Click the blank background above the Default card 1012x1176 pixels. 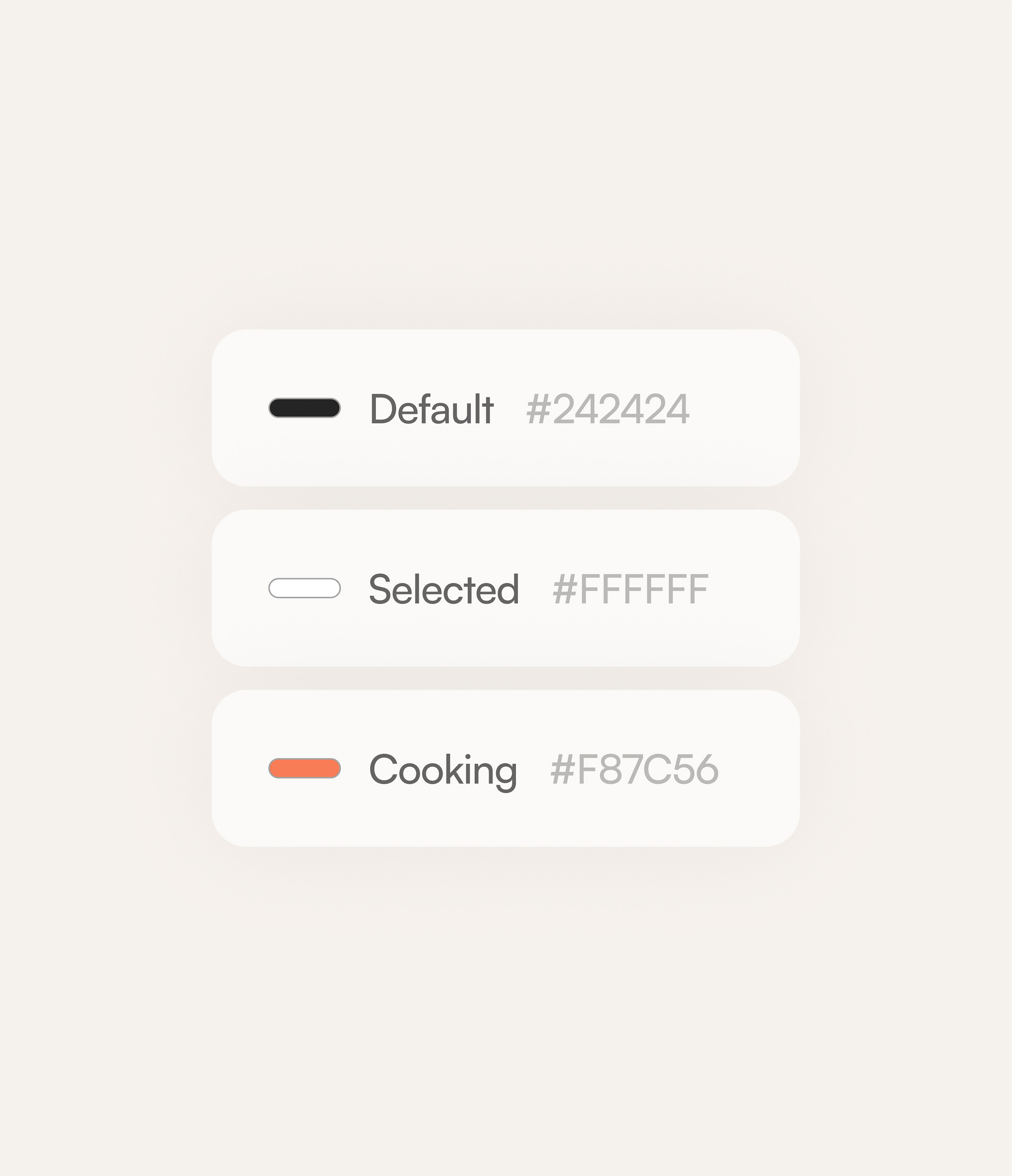505,170
